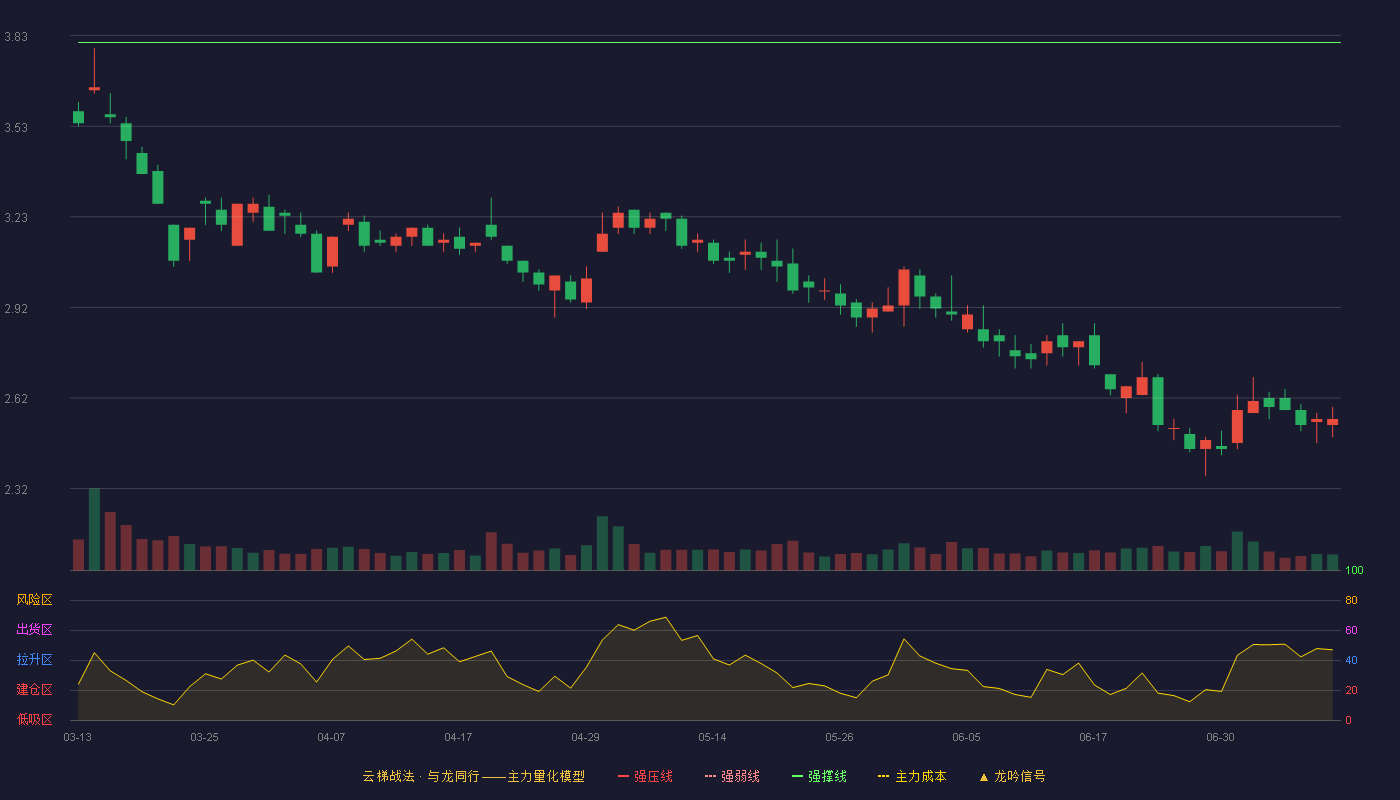Image resolution: width=1400 pixels, height=800 pixels.
Task: Select the 04-29 date label
Action: pos(586,737)
